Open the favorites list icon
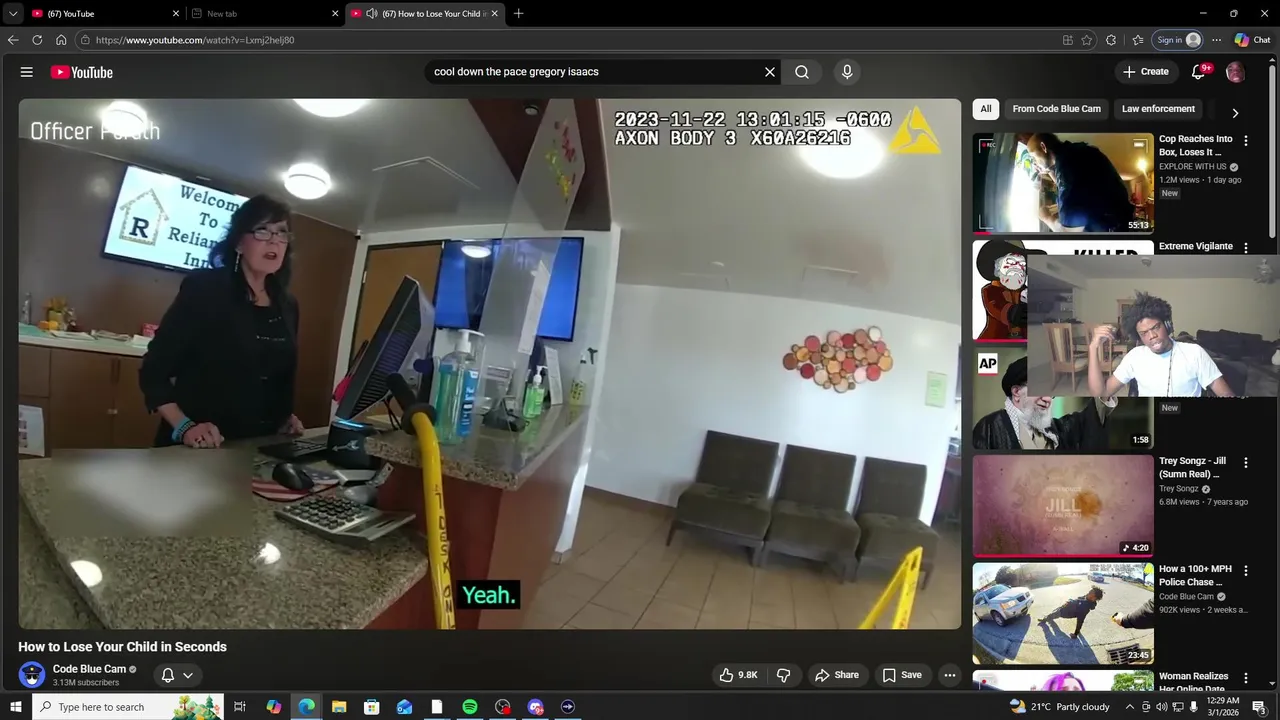 (x=1138, y=40)
